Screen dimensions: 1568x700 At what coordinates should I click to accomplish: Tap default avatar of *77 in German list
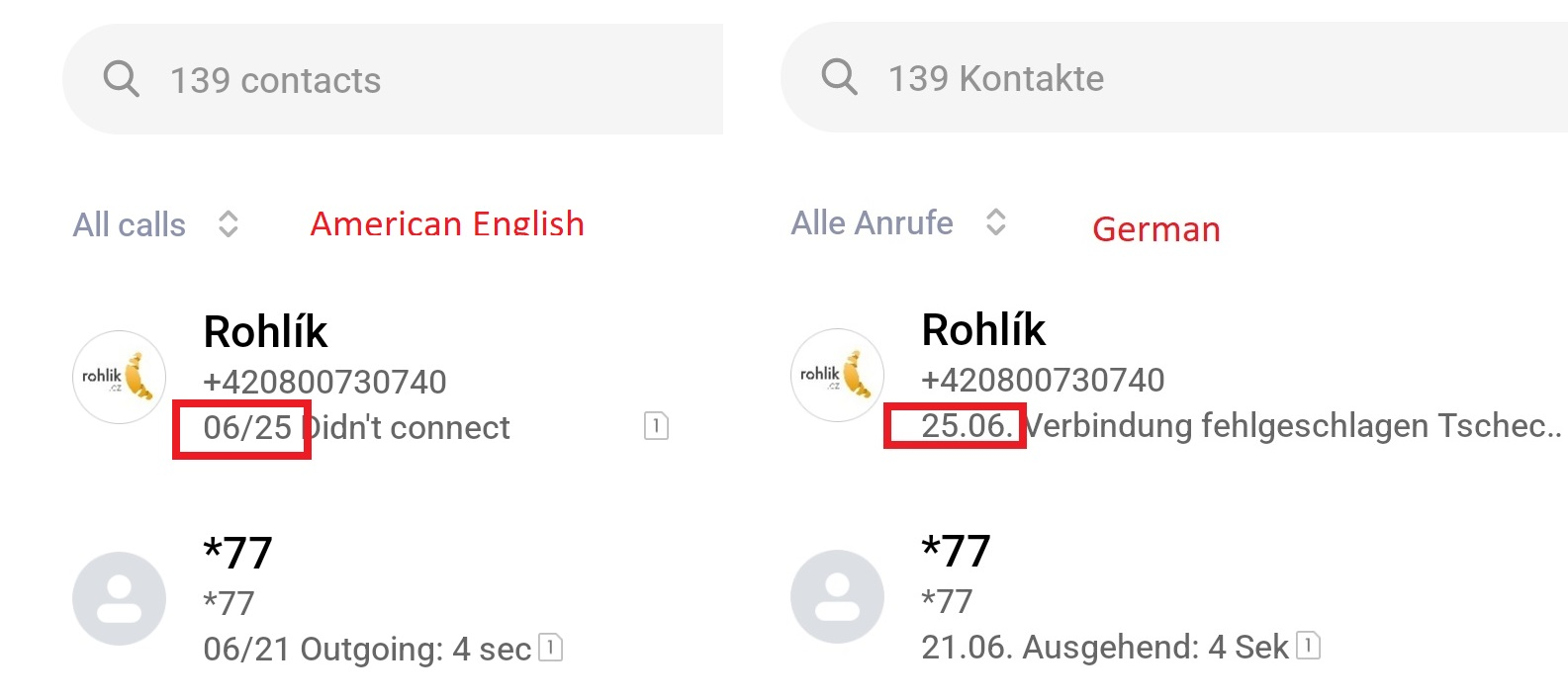pyautogui.click(x=837, y=596)
